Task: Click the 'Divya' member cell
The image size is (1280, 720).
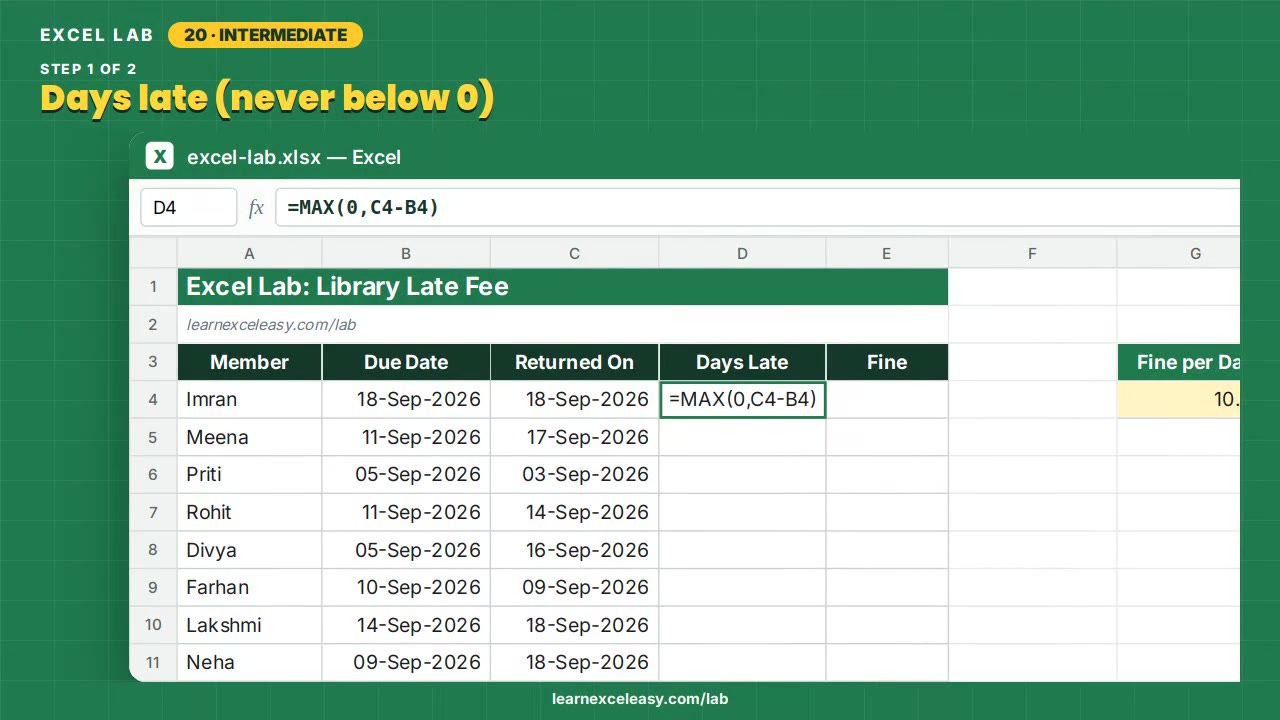Action: (x=249, y=550)
